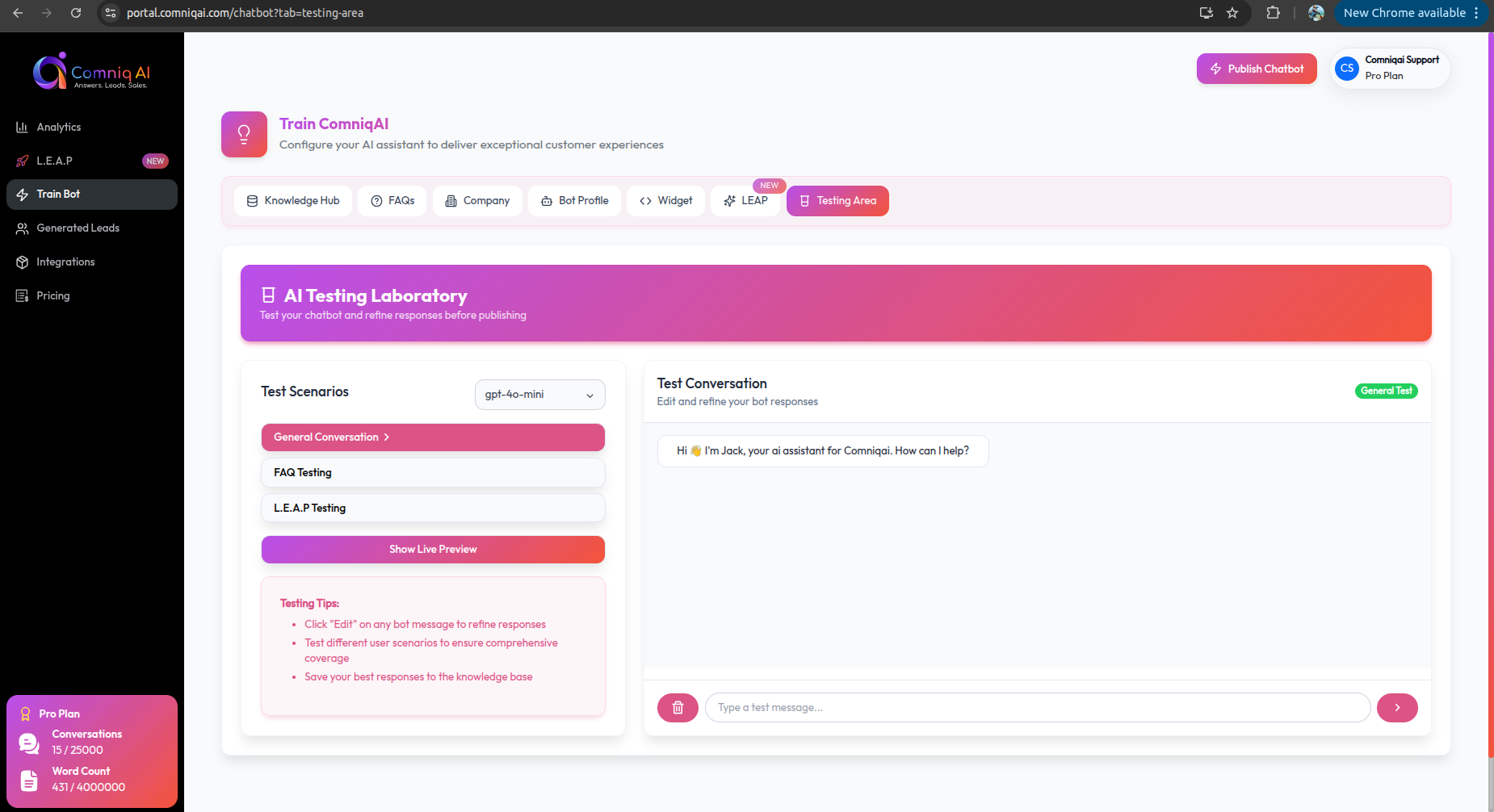Open the Chrome profile avatar

[1316, 13]
